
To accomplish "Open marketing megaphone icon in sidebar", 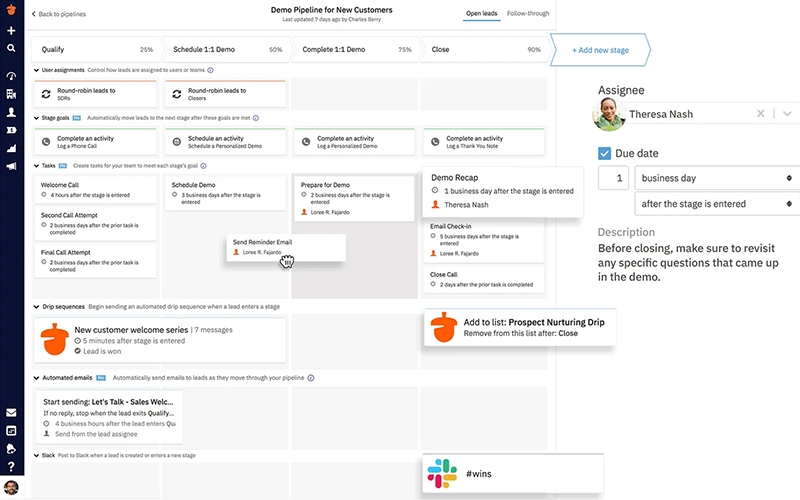I will (11, 166).
